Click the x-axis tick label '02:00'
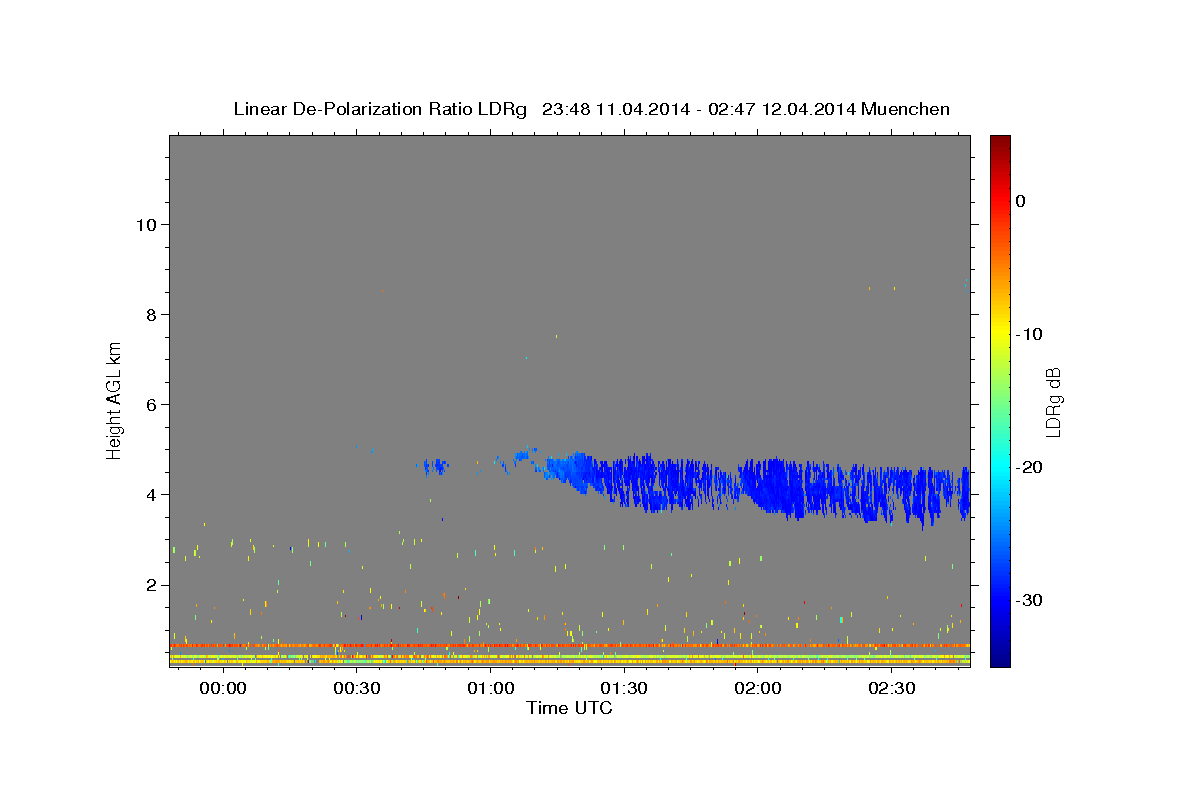This screenshot has height=800, width=1200. [x=758, y=689]
